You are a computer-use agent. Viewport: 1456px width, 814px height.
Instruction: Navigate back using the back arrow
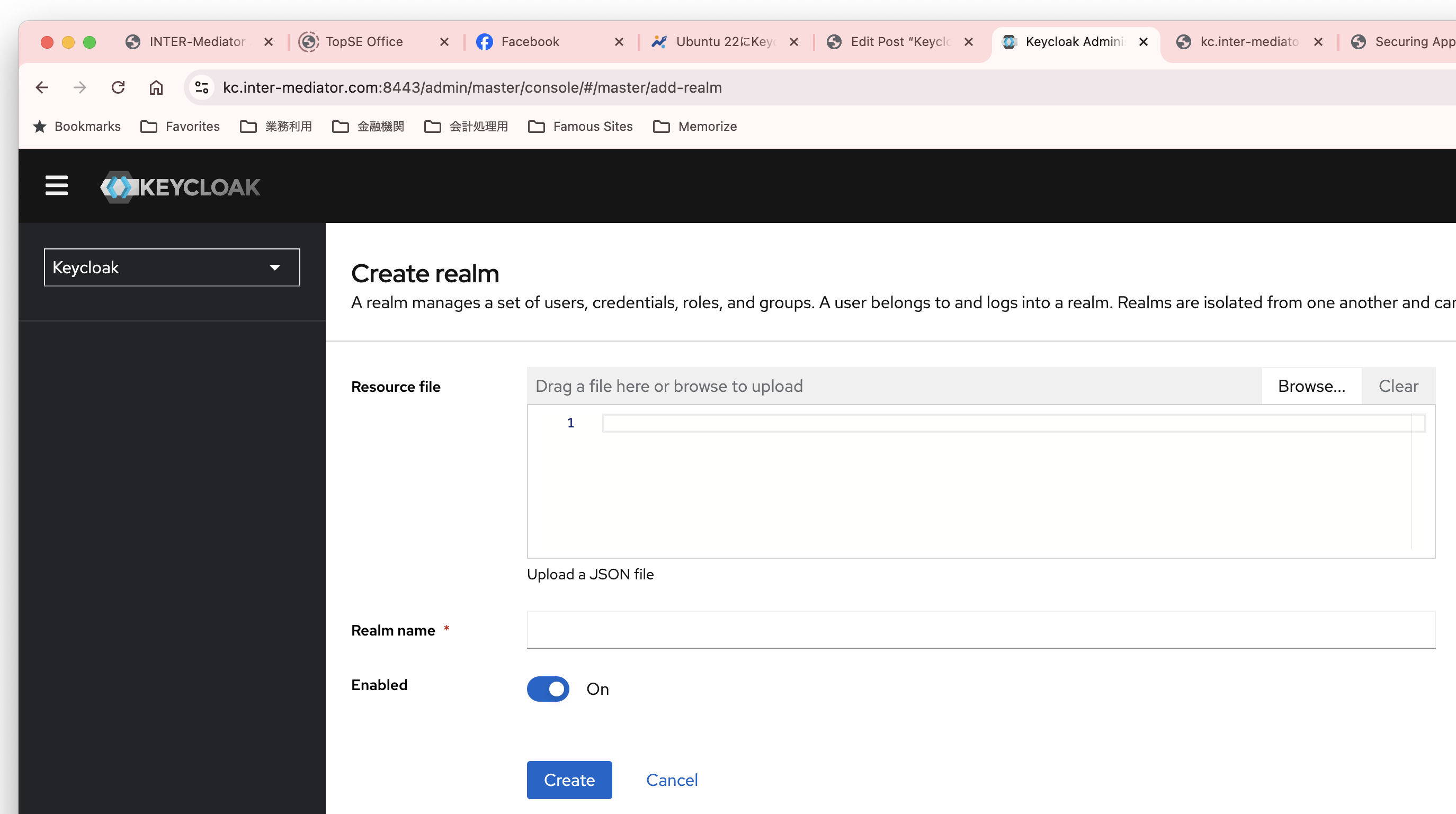tap(42, 87)
